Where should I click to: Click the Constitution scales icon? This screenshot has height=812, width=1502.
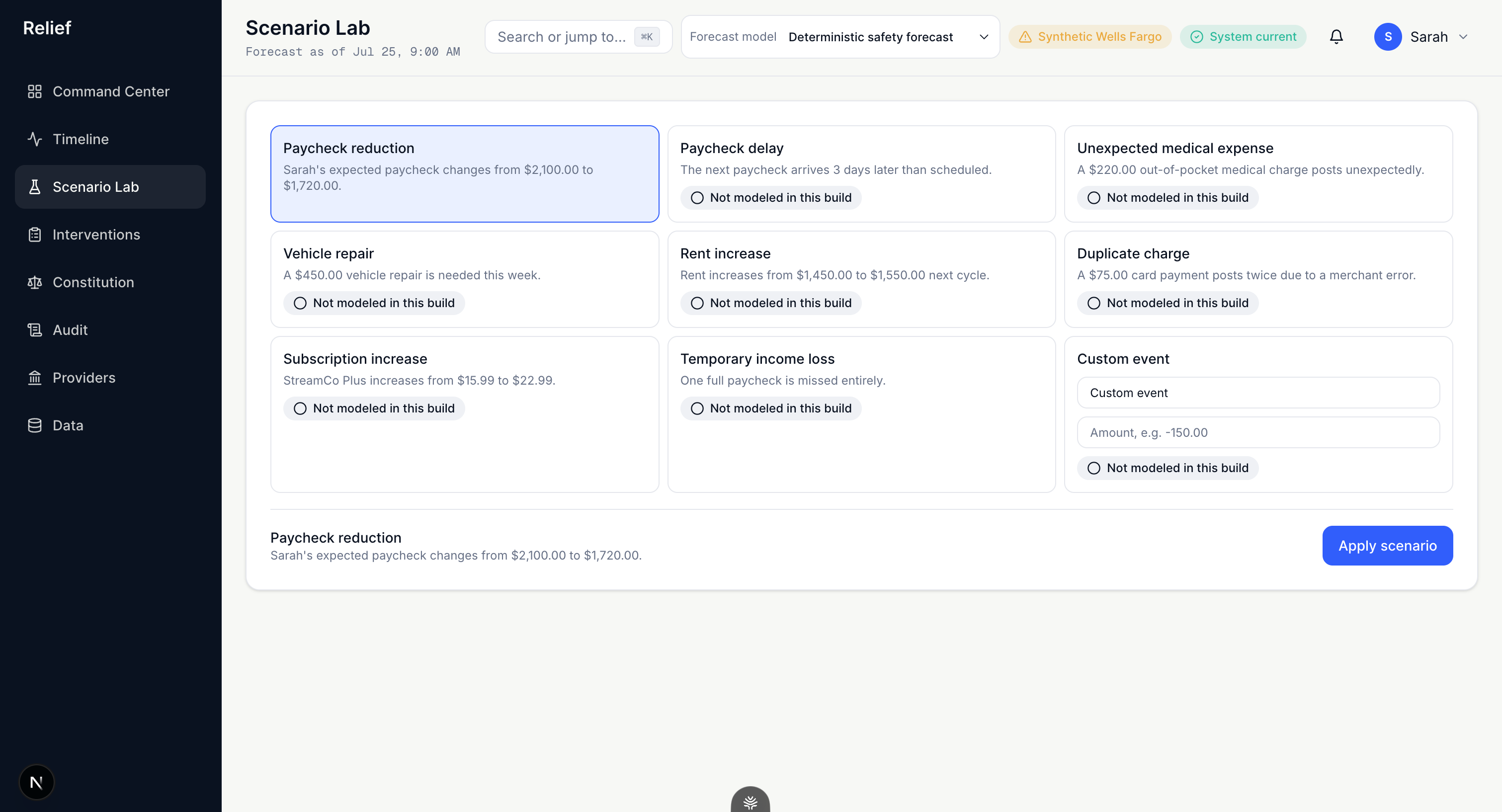point(34,282)
